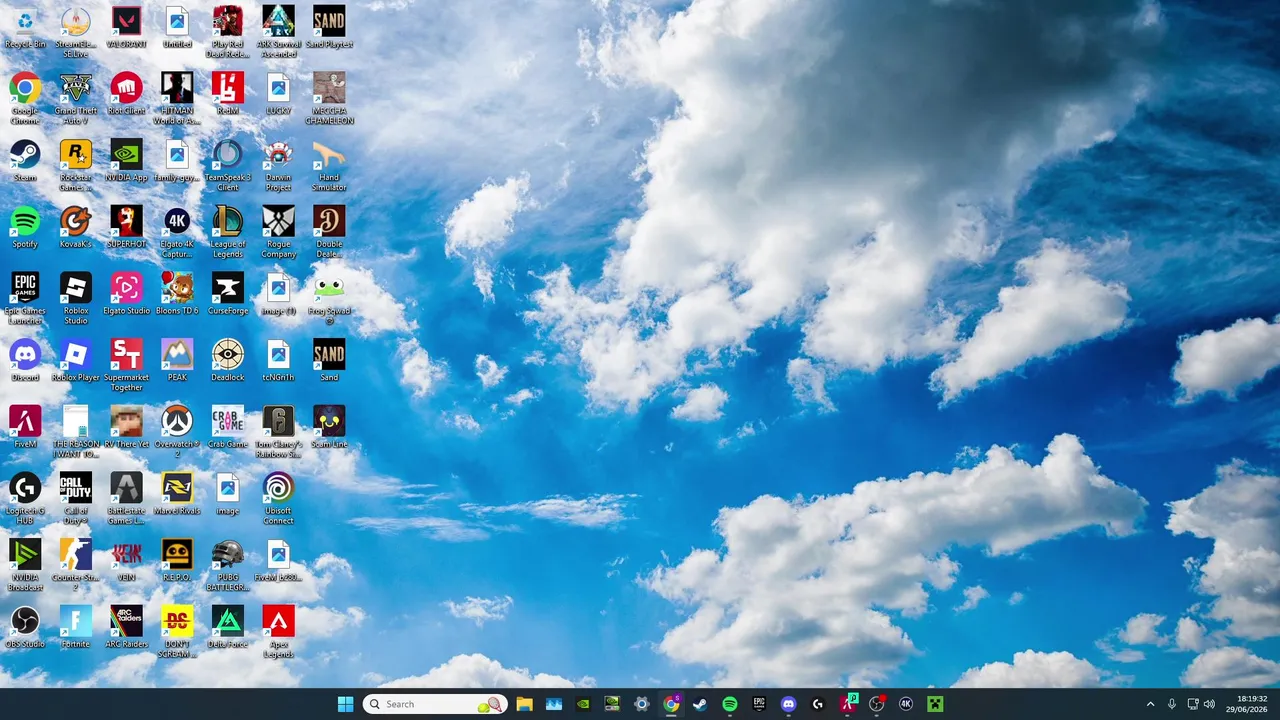Select the Roblox Player desktop icon
Screen dimensions: 1280x720
click(x=76, y=362)
